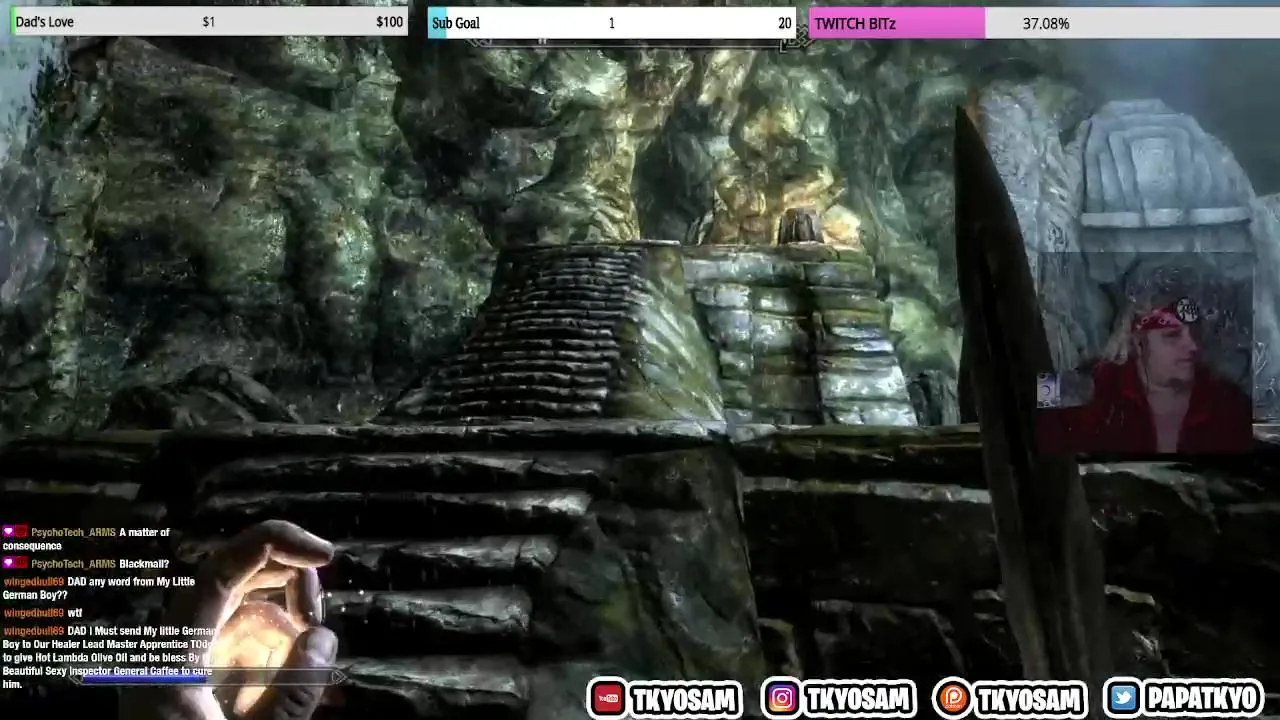Click chat message 'Blackmail?'
Screen dimensions: 1280x720
tap(144, 564)
